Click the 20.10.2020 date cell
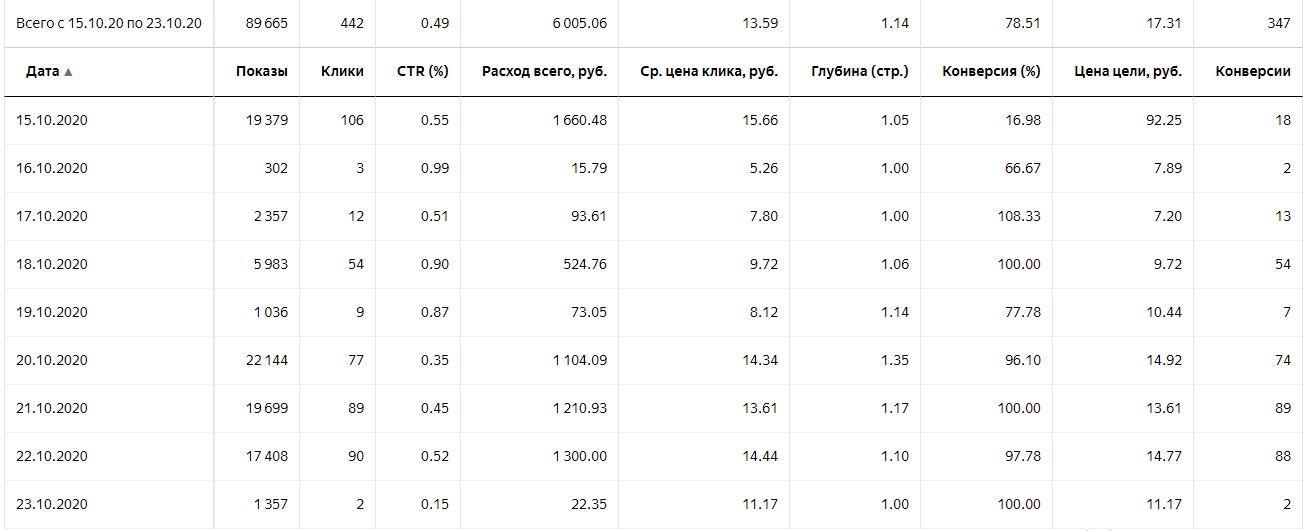This screenshot has width=1303, height=531. point(52,360)
